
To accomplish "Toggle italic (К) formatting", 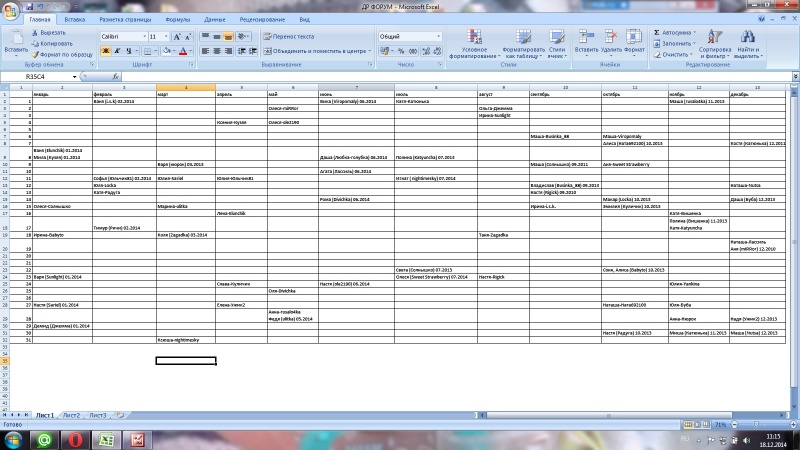I will coord(116,51).
